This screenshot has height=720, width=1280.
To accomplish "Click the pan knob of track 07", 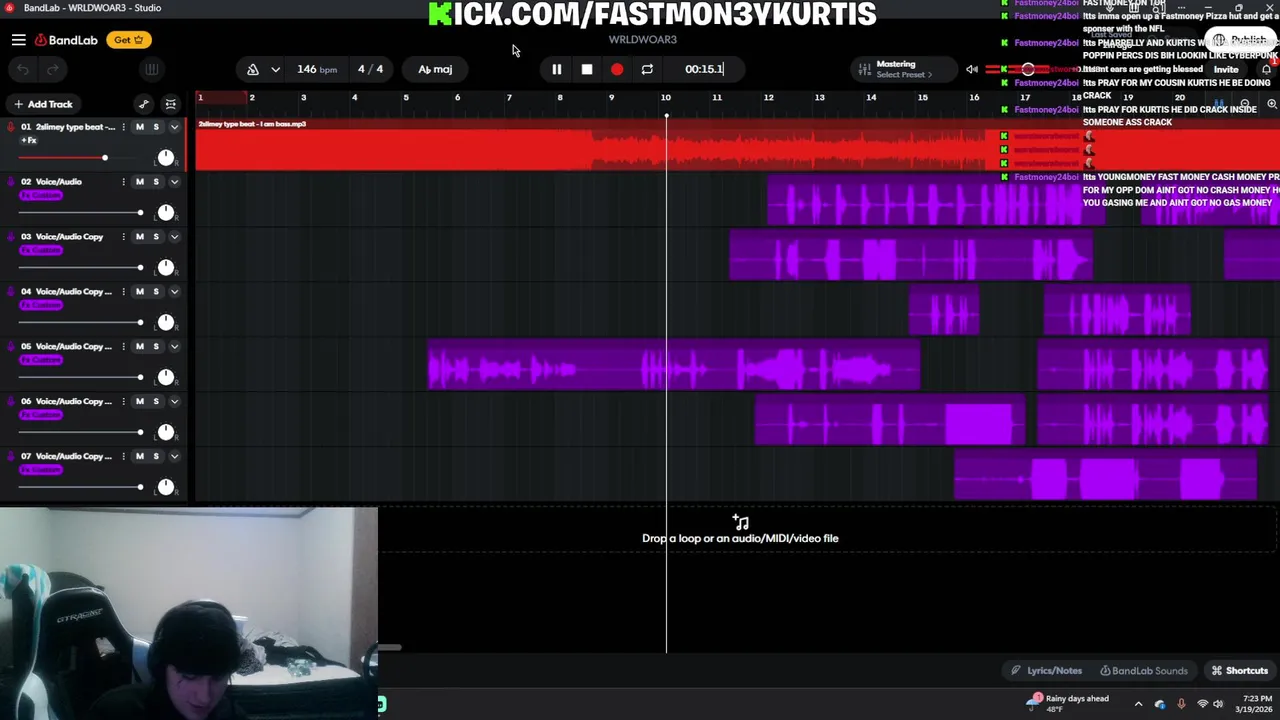I will 166,487.
